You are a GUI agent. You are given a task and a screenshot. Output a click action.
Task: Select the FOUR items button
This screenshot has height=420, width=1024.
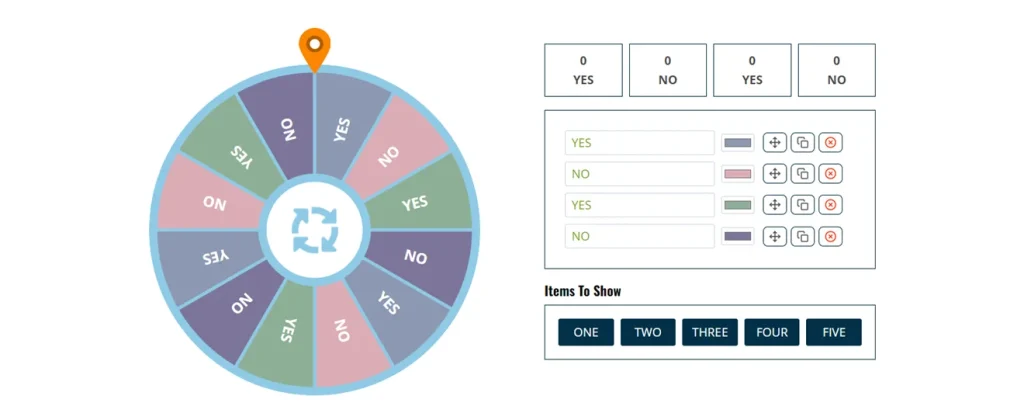click(x=772, y=332)
